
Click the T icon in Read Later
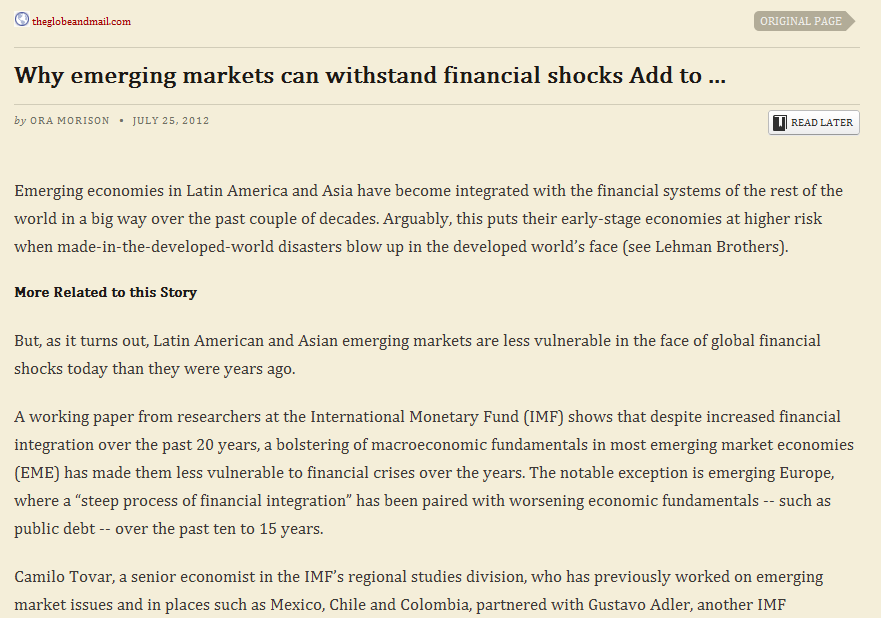pos(780,122)
